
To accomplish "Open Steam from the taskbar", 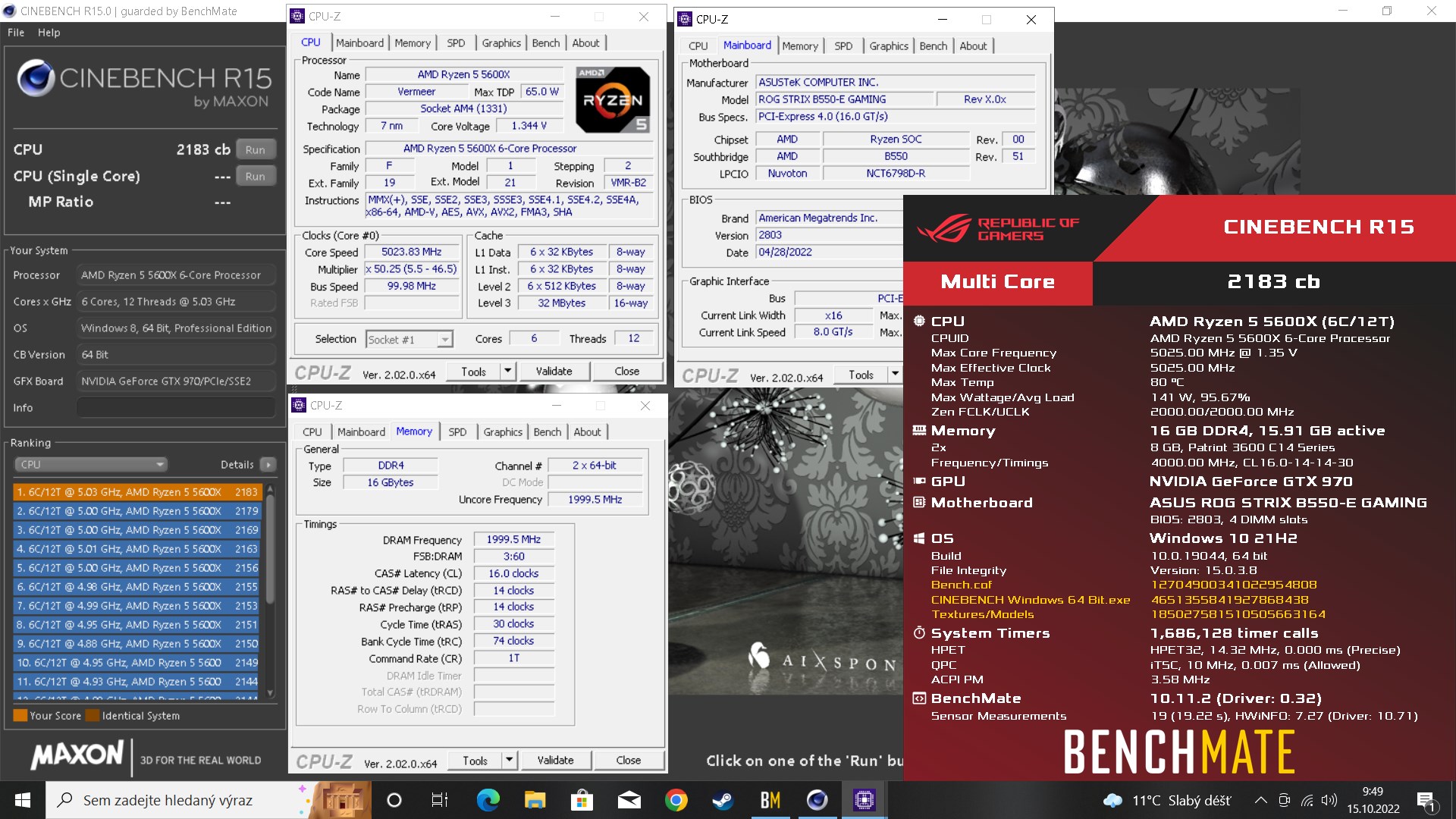I will click(x=723, y=800).
